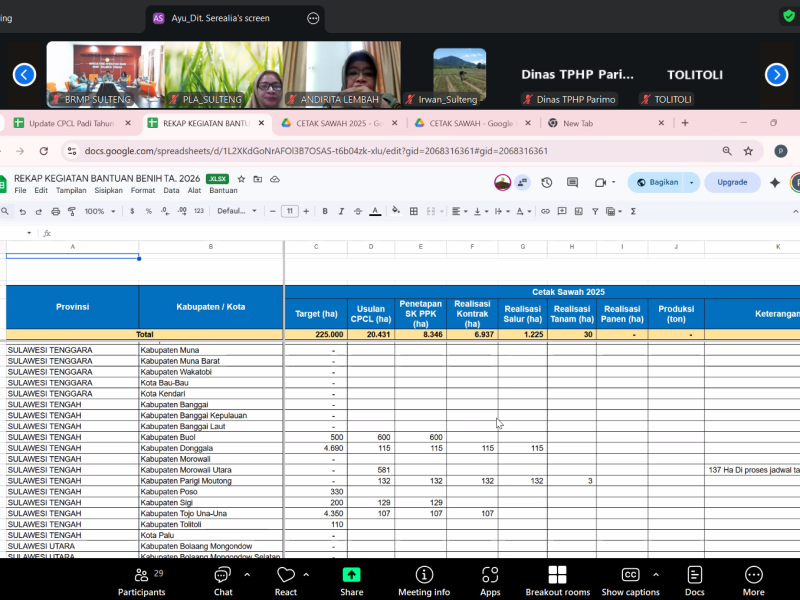Toggle italic formatting in the Sheets toolbar
Image resolution: width=800 pixels, height=600 pixels.
pos(342,211)
